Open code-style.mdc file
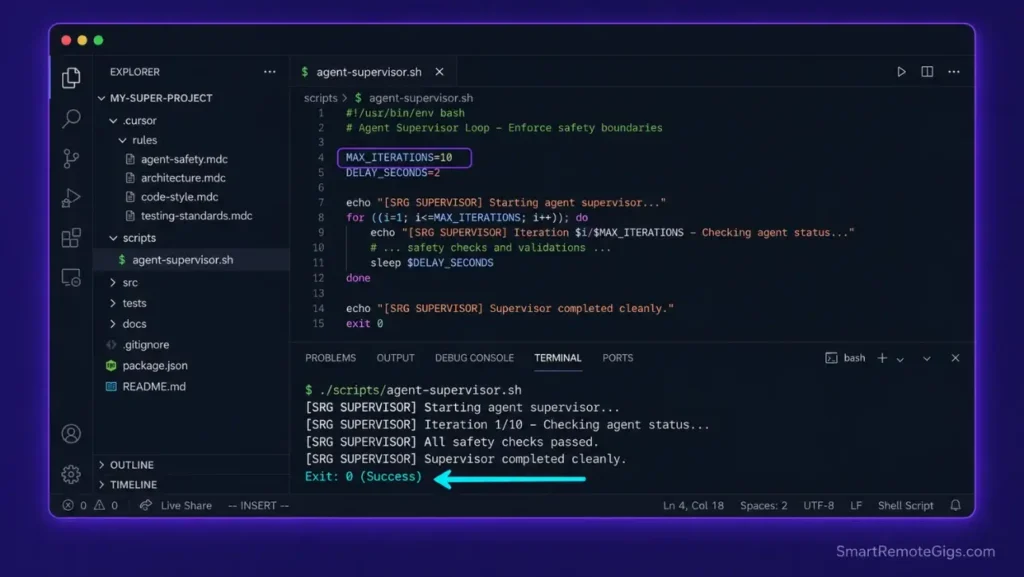The width and height of the screenshot is (1024, 577). click(180, 197)
